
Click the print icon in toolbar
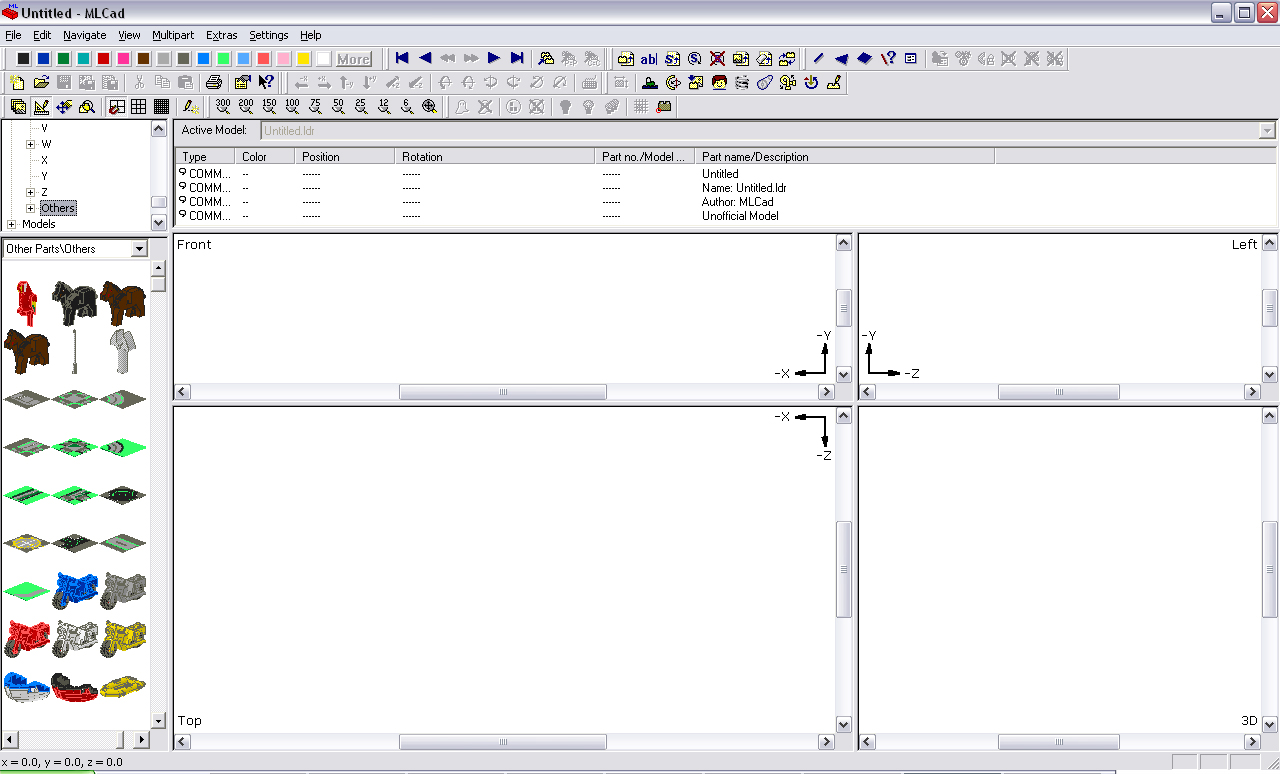[213, 83]
